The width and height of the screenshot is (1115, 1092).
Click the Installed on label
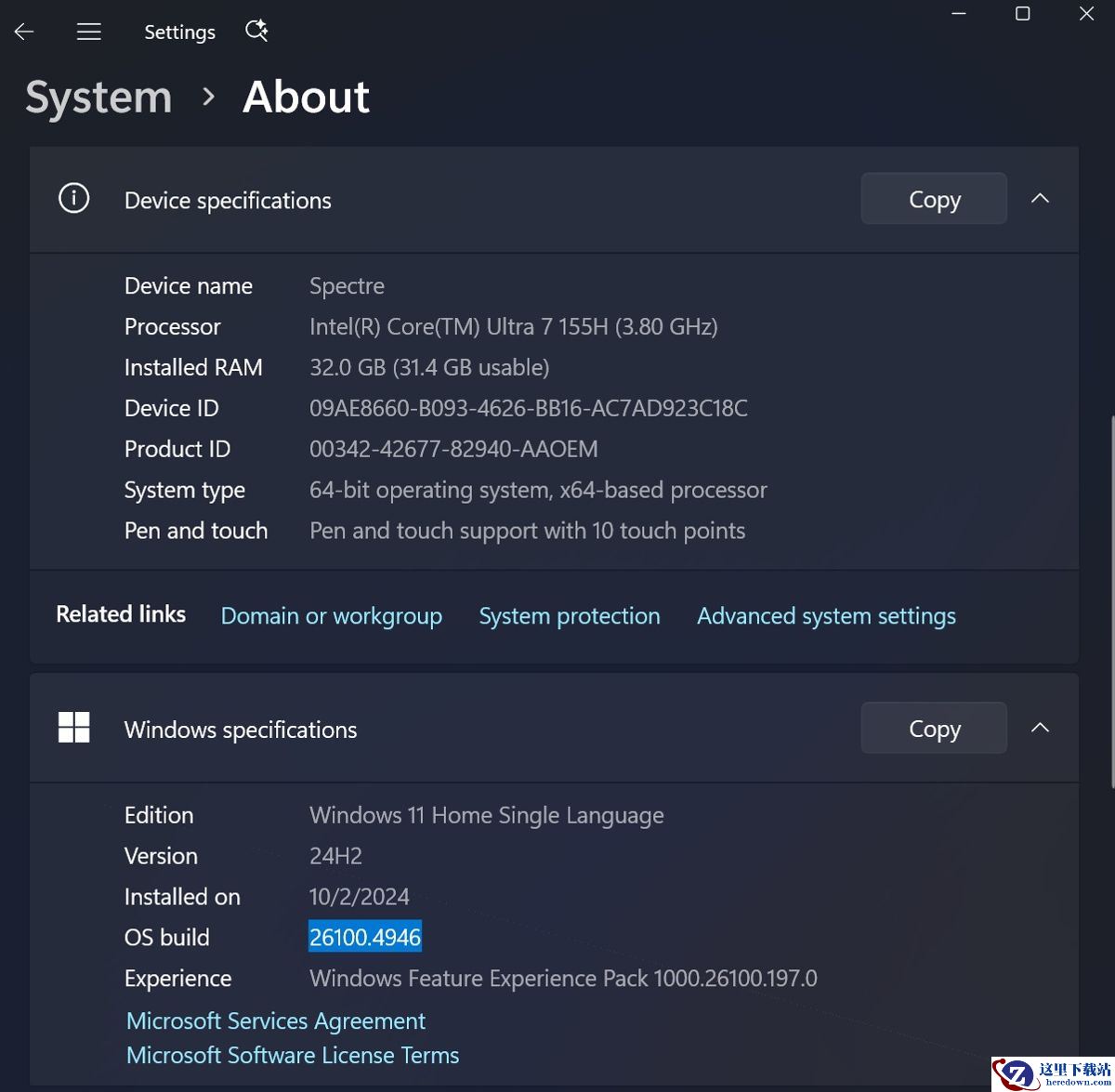[182, 897]
